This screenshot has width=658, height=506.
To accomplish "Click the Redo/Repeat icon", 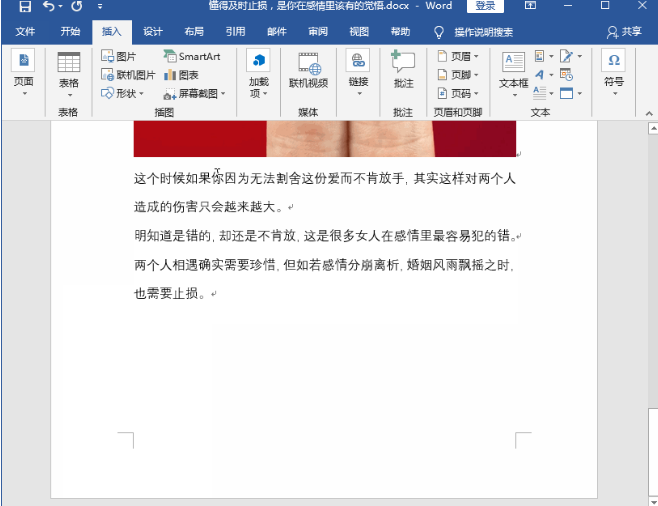I will (x=76, y=6).
